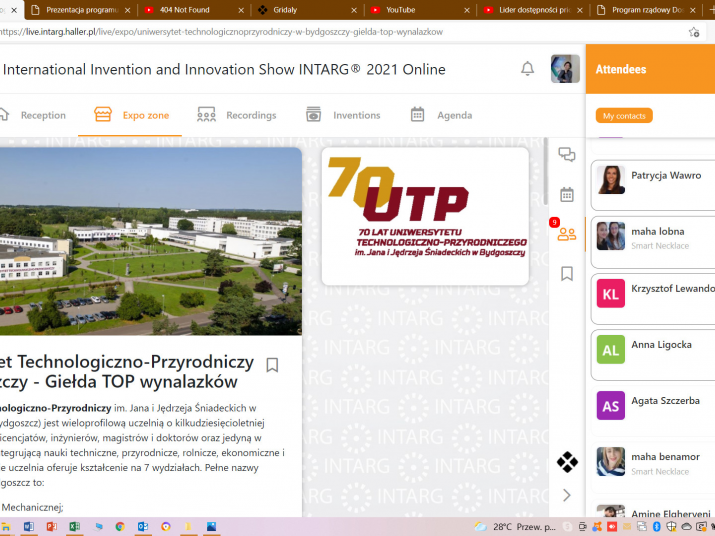Open the chat panel icon
The width and height of the screenshot is (715, 536).
pos(567,155)
